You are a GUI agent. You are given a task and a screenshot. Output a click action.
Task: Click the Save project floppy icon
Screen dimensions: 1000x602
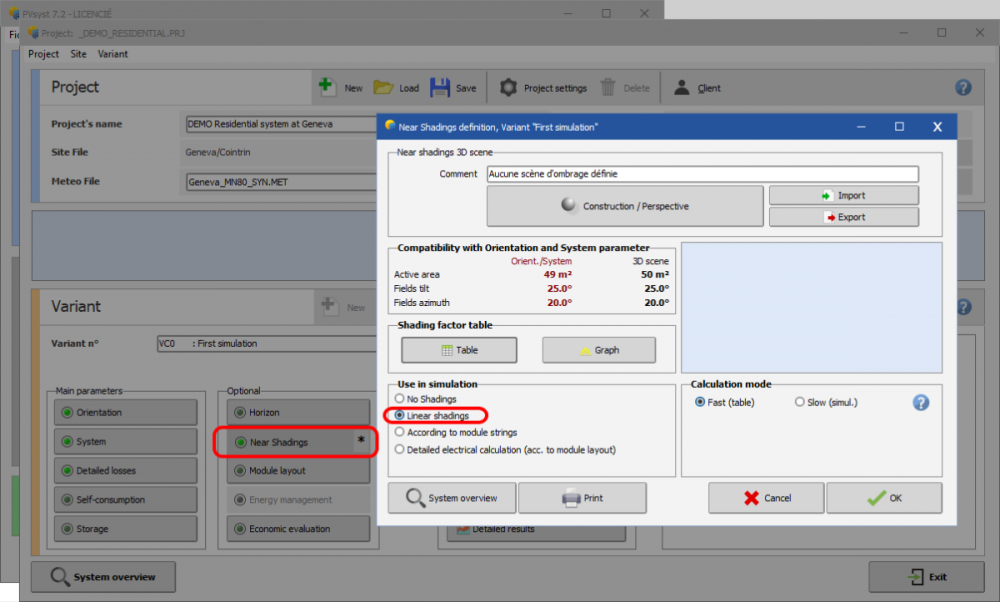pyautogui.click(x=440, y=87)
